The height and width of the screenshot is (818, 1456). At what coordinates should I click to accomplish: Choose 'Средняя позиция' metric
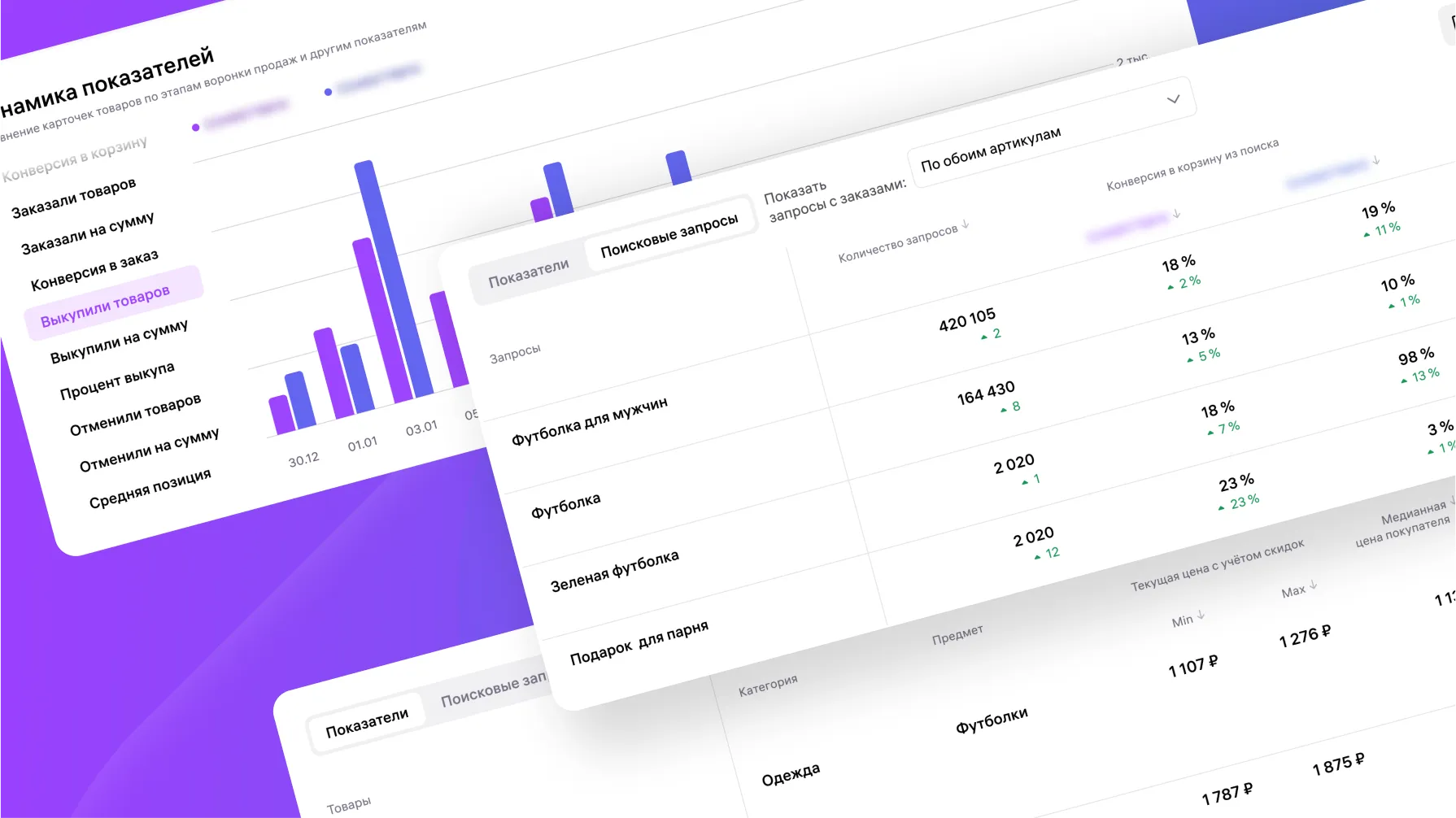coord(150,489)
